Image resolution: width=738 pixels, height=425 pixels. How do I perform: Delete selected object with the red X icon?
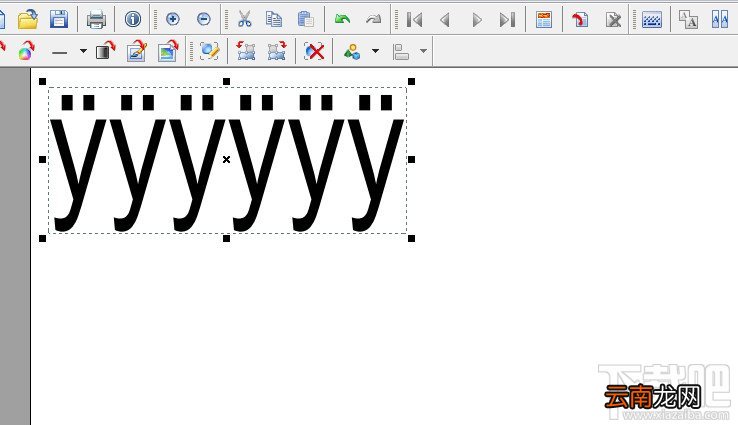tap(314, 51)
